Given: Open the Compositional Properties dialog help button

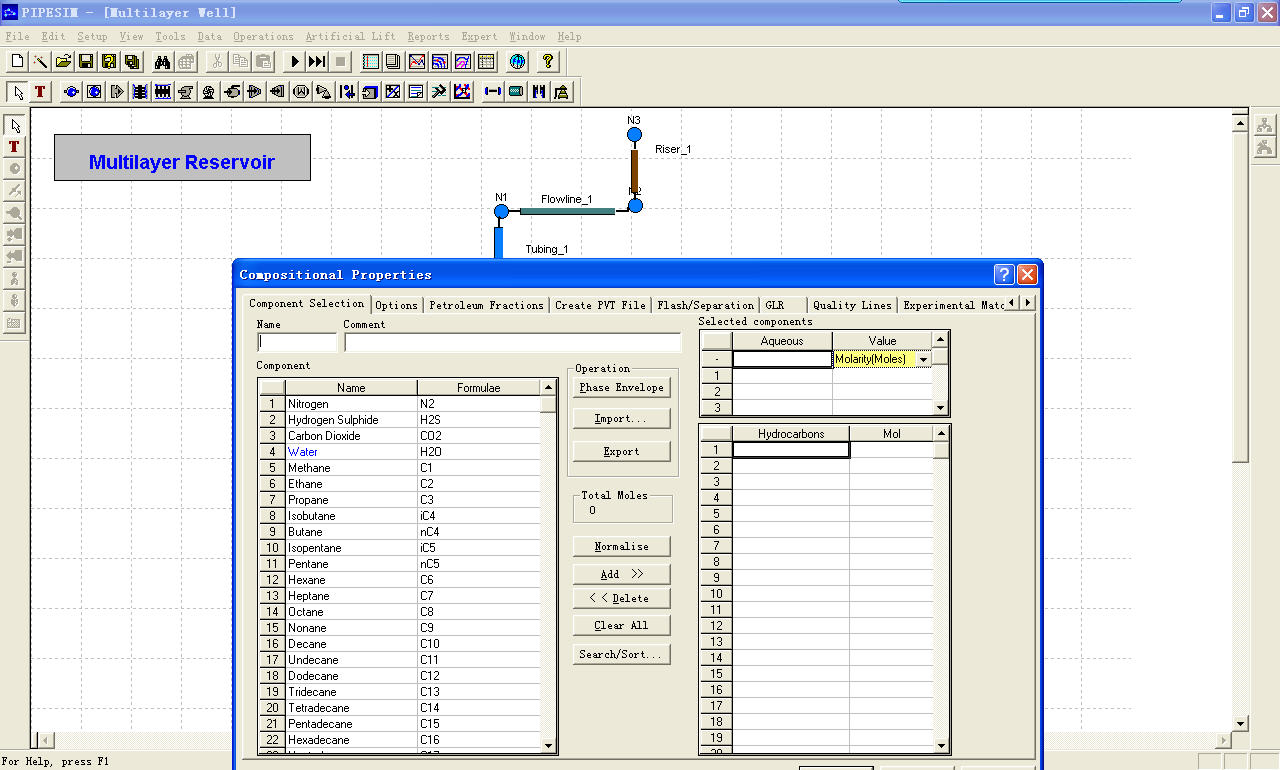Looking at the screenshot, I should [x=1005, y=274].
